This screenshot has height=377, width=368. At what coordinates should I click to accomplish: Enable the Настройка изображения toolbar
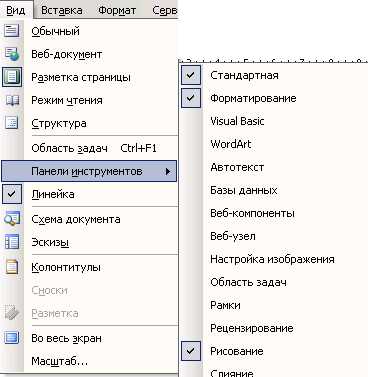coord(273,259)
